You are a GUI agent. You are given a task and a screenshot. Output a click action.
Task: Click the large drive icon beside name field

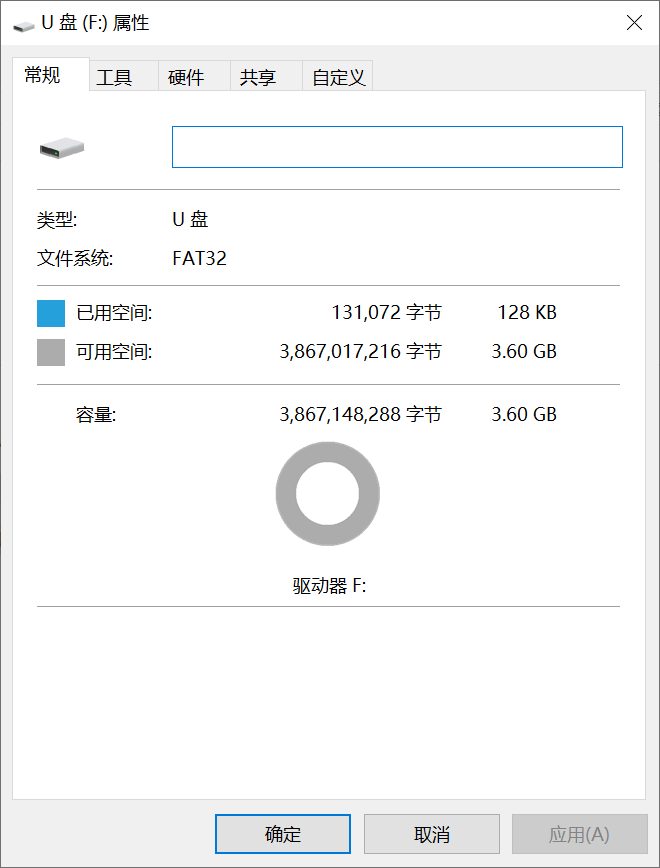(x=61, y=148)
